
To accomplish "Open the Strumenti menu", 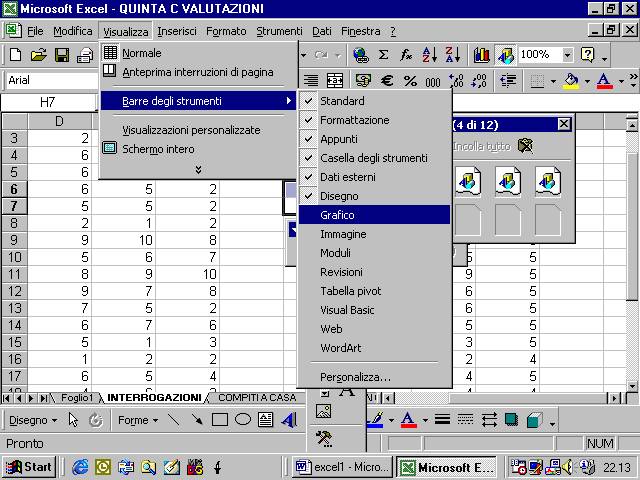I will coord(279,31).
